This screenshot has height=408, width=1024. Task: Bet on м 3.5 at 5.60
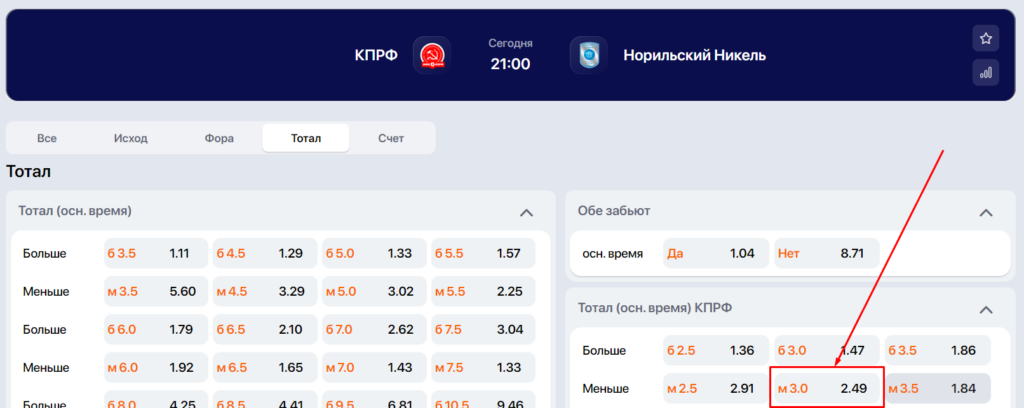coord(156,291)
